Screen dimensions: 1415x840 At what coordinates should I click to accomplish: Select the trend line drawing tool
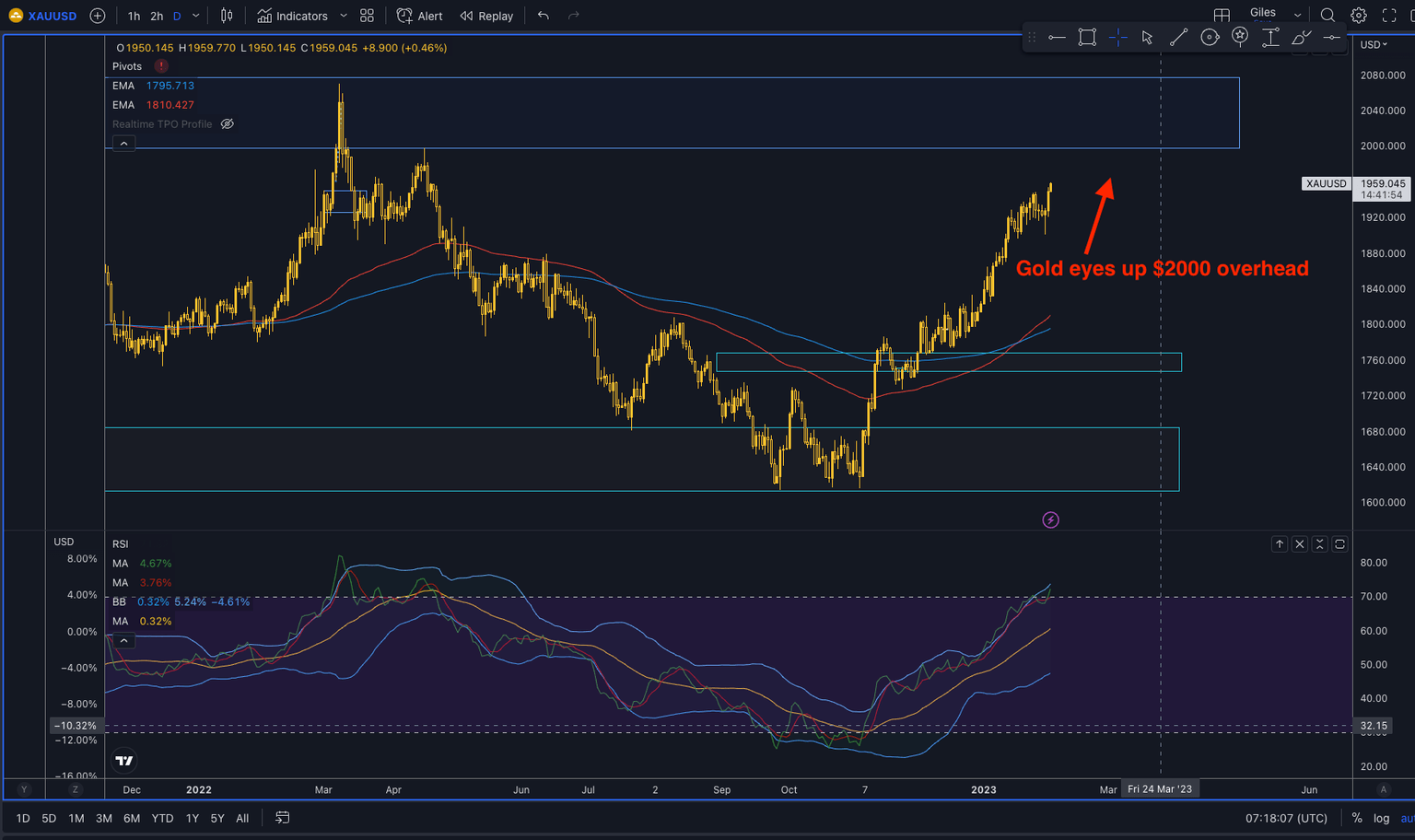click(x=1178, y=37)
